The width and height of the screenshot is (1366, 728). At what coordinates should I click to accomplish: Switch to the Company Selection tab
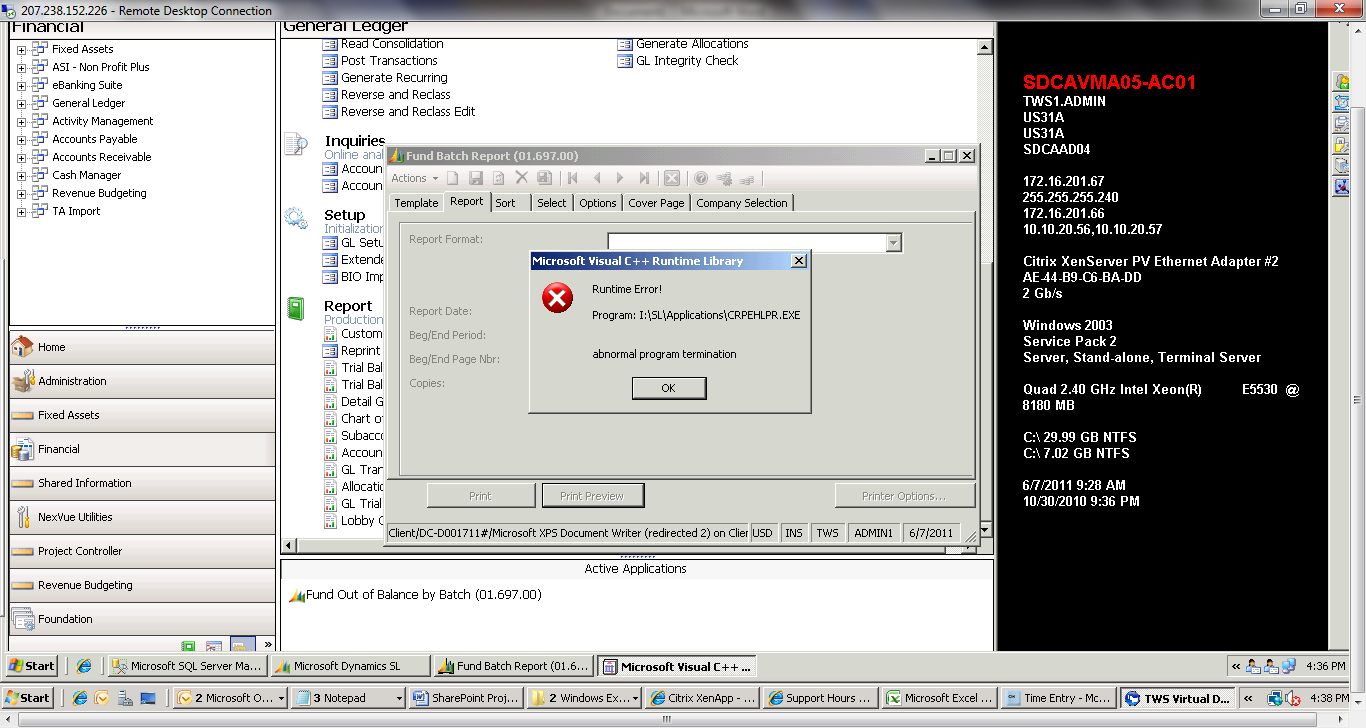(742, 203)
